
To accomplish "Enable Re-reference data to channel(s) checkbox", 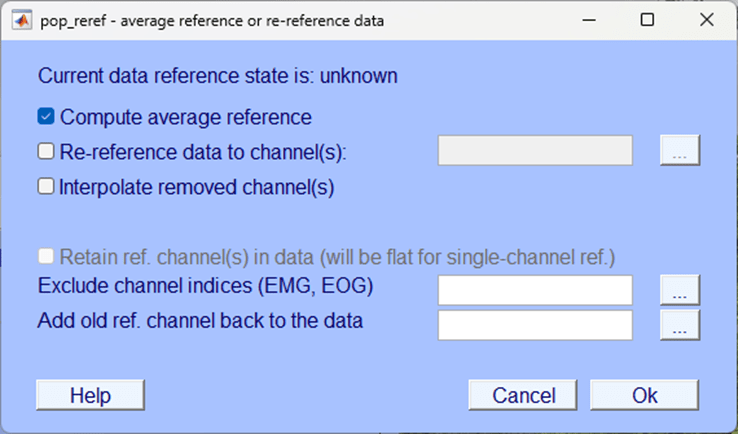I will point(46,152).
